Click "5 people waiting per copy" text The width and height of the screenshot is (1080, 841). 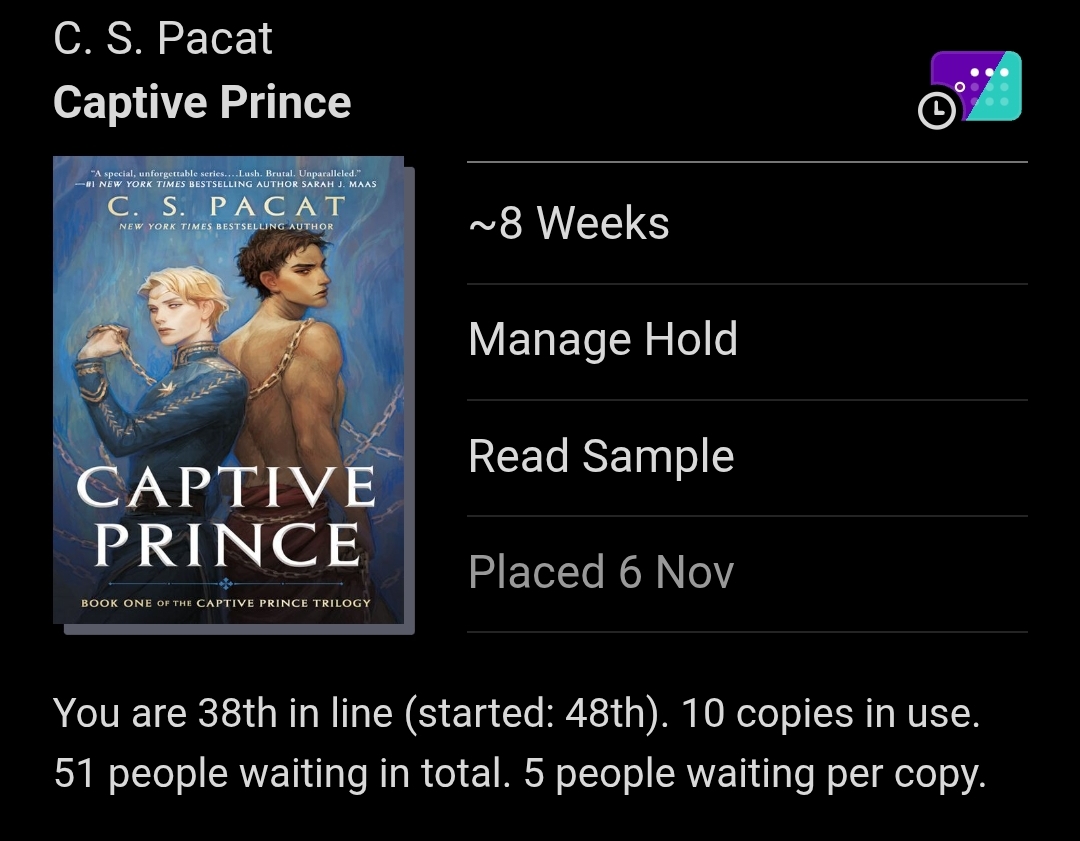[755, 774]
